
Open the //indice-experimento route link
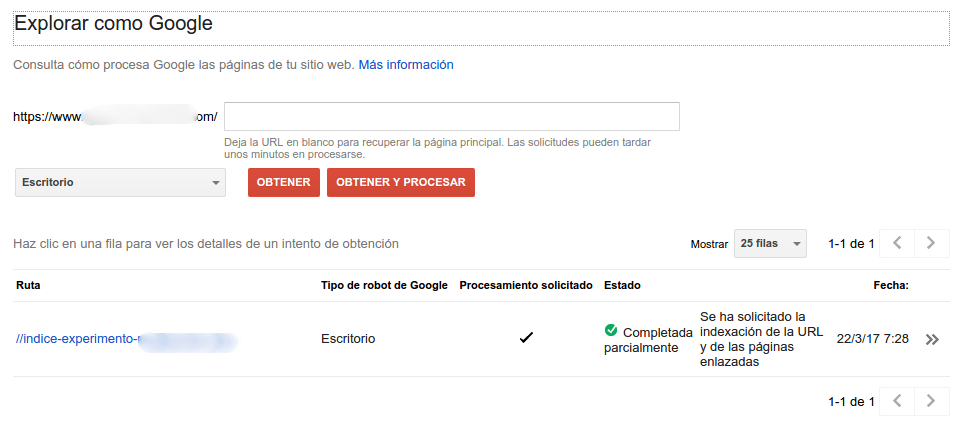coord(125,339)
